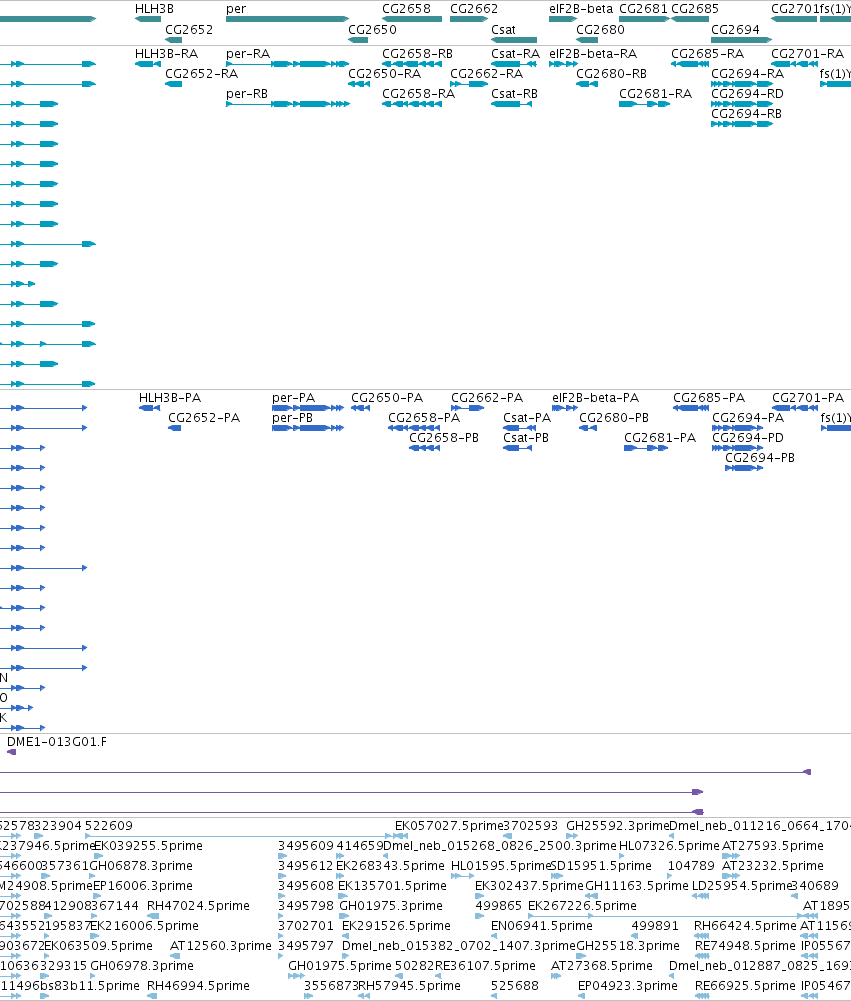Click the CG2694-RA transcript label
Image resolution: width=851 pixels, height=1001 pixels.
[x=747, y=73]
